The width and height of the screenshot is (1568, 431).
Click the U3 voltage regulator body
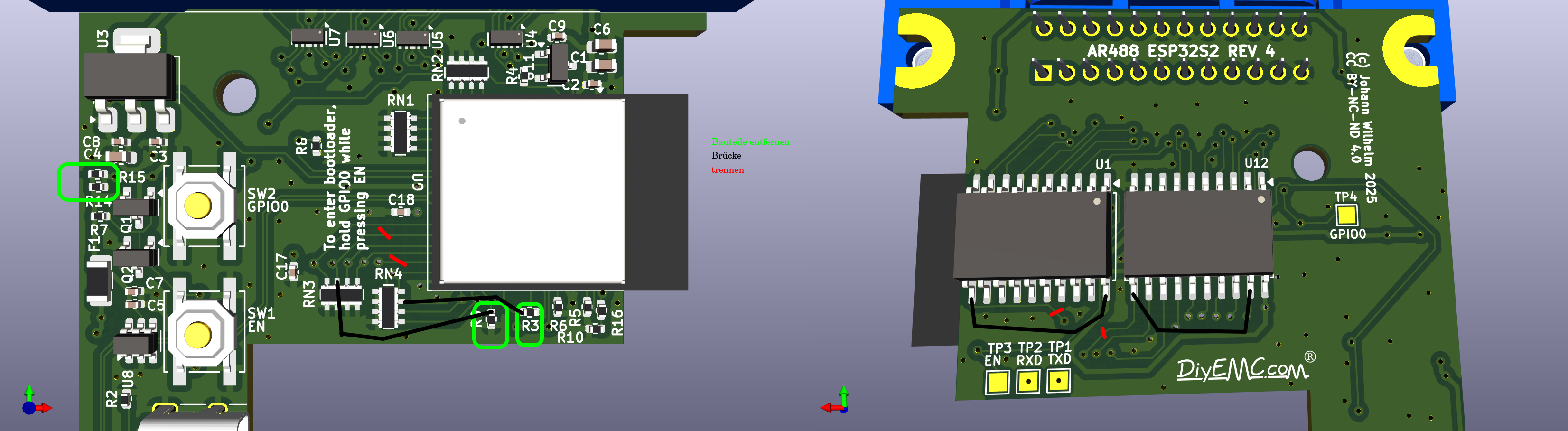130,76
